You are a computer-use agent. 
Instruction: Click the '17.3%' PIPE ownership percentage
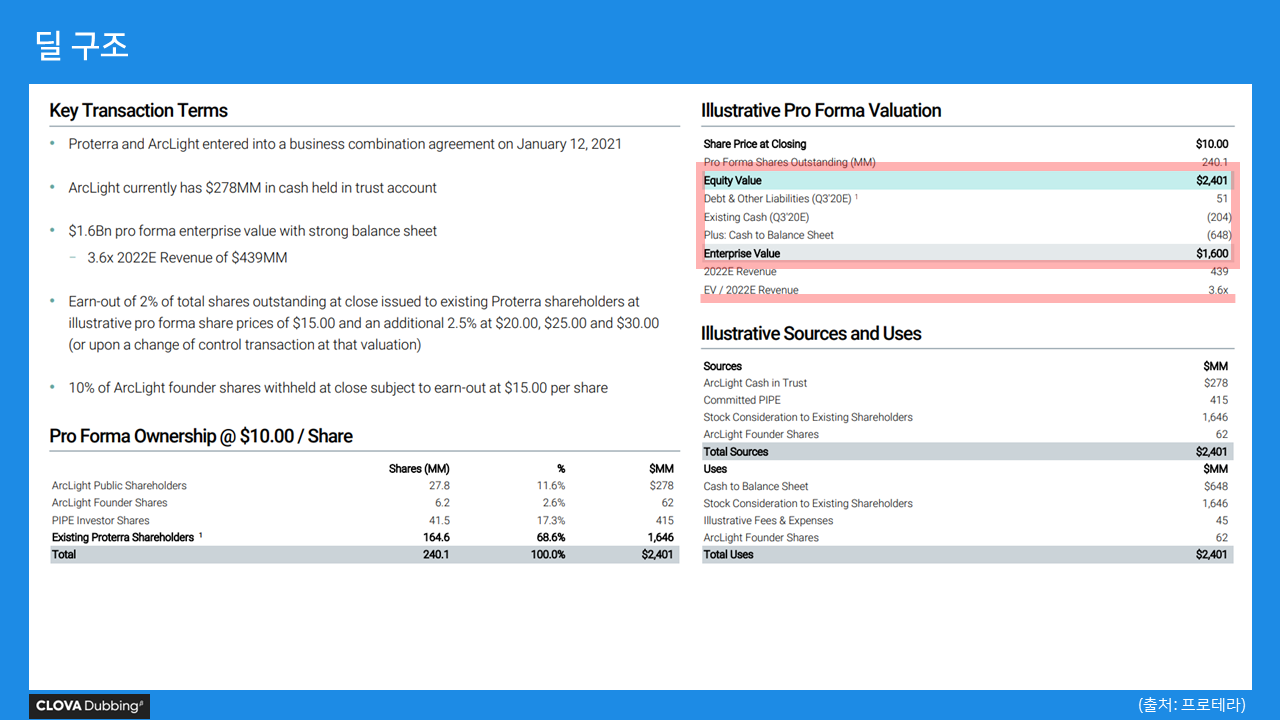pyautogui.click(x=550, y=521)
